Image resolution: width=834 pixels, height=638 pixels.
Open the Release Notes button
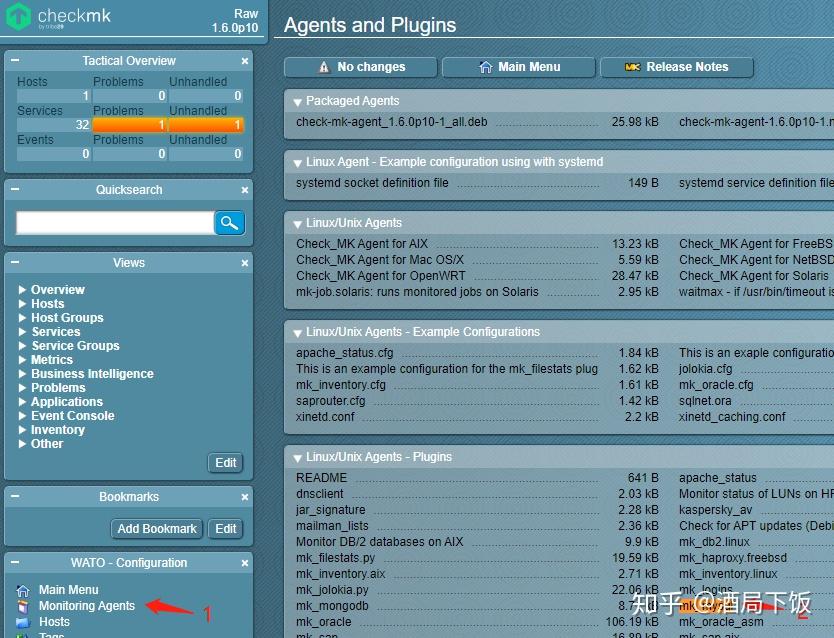(677, 67)
